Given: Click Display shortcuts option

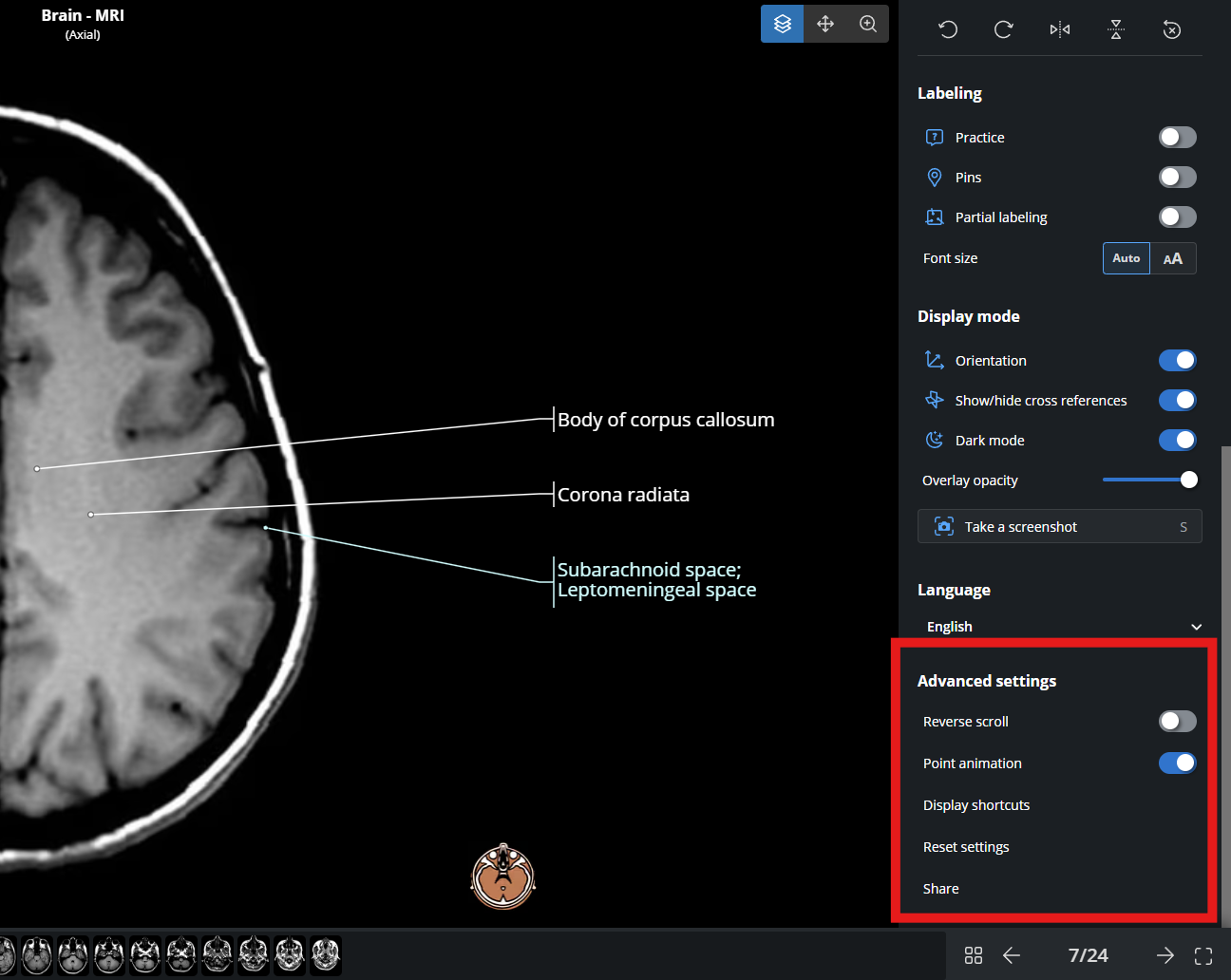Looking at the screenshot, I should pos(976,805).
